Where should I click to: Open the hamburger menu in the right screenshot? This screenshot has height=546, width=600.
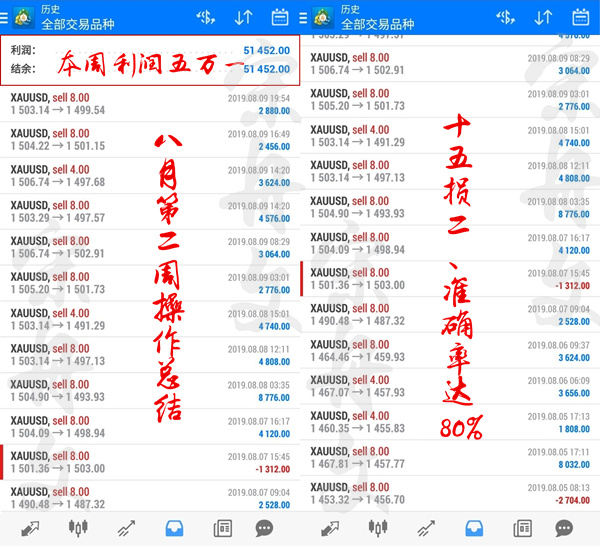pyautogui.click(x=303, y=18)
